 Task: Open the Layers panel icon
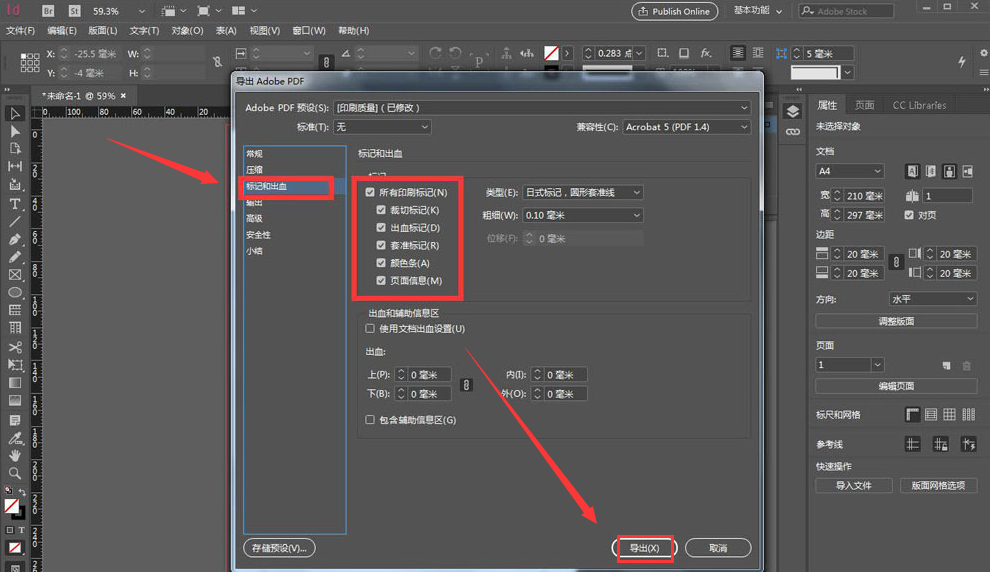[793, 112]
